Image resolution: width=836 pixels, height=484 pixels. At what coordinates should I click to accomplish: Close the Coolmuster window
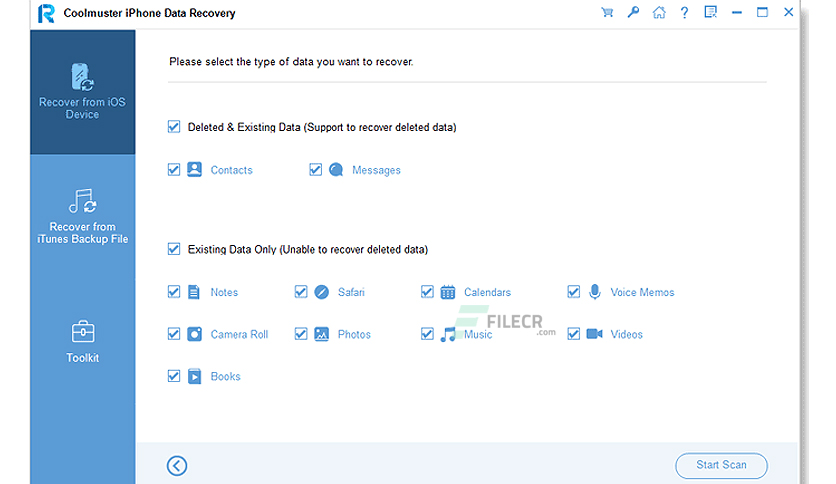[789, 12]
